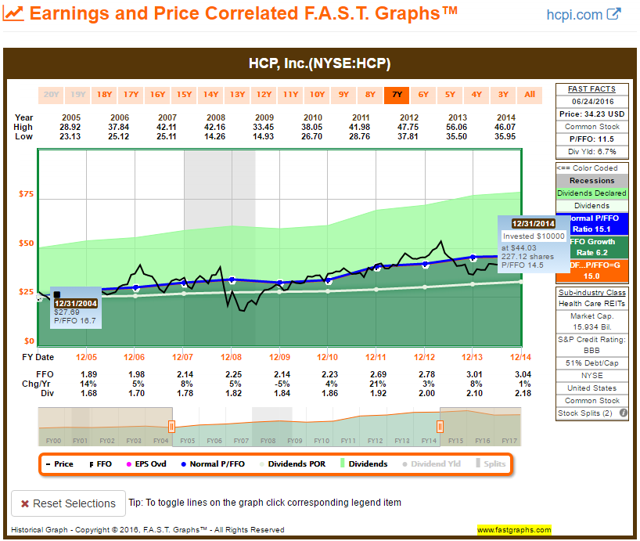
Task: Click the 'Health Care REITs' entry
Action: pos(591,304)
